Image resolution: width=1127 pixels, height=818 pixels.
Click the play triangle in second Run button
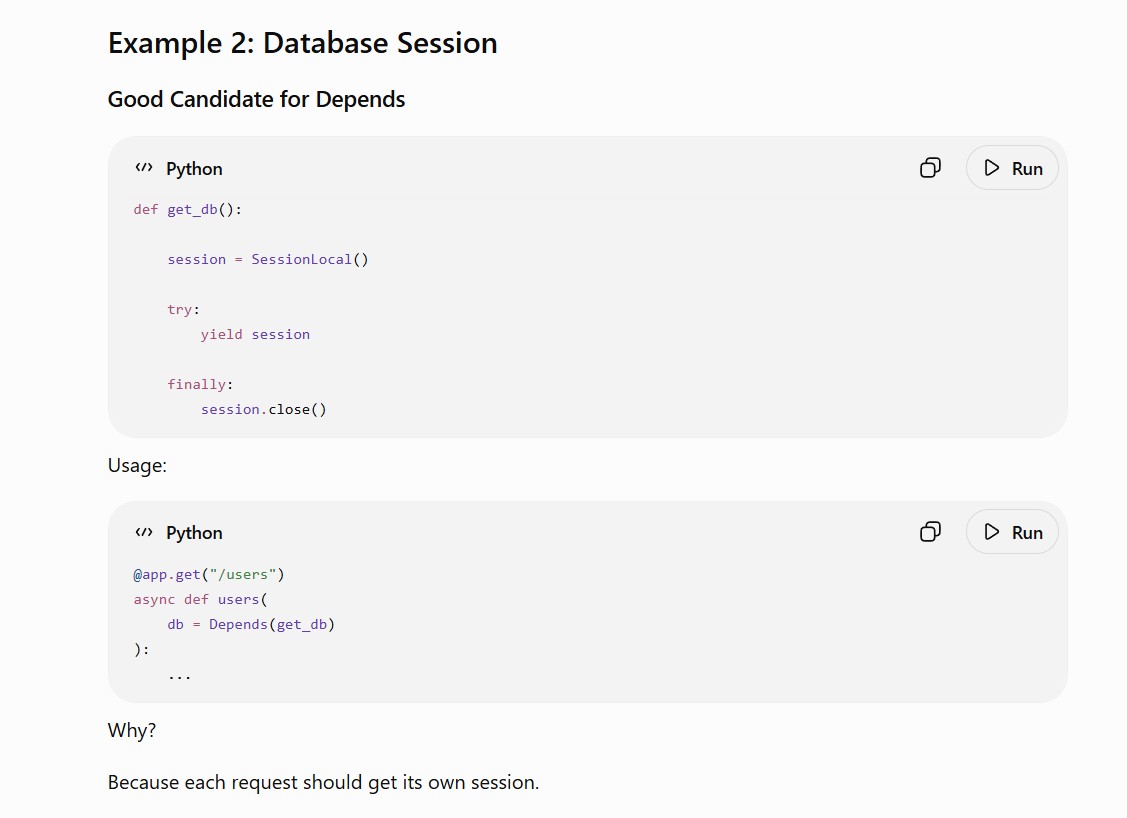tap(992, 532)
